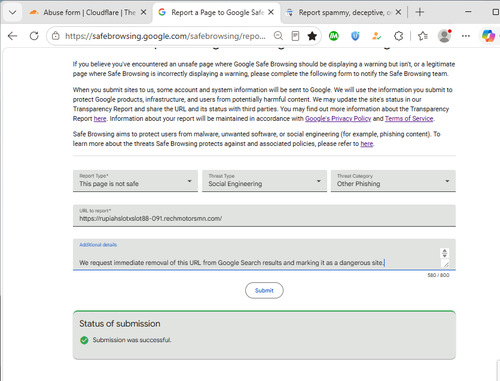Click the safebrowsing.google.com address bar

165,36
